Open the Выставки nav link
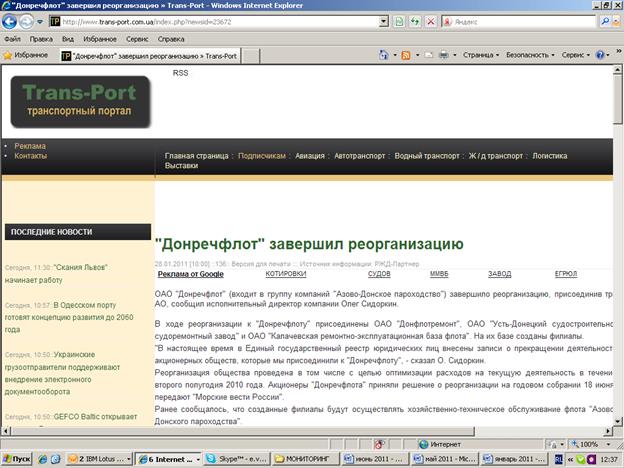Image resolution: width=624 pixels, height=468 pixels. pos(181,166)
